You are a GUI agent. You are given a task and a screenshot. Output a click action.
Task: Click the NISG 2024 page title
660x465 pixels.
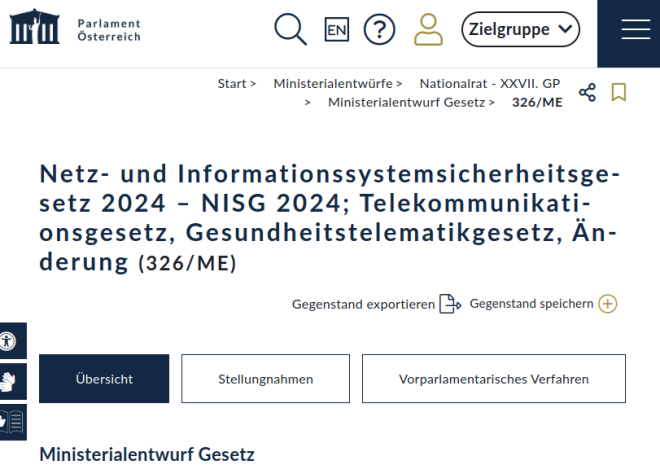click(330, 218)
